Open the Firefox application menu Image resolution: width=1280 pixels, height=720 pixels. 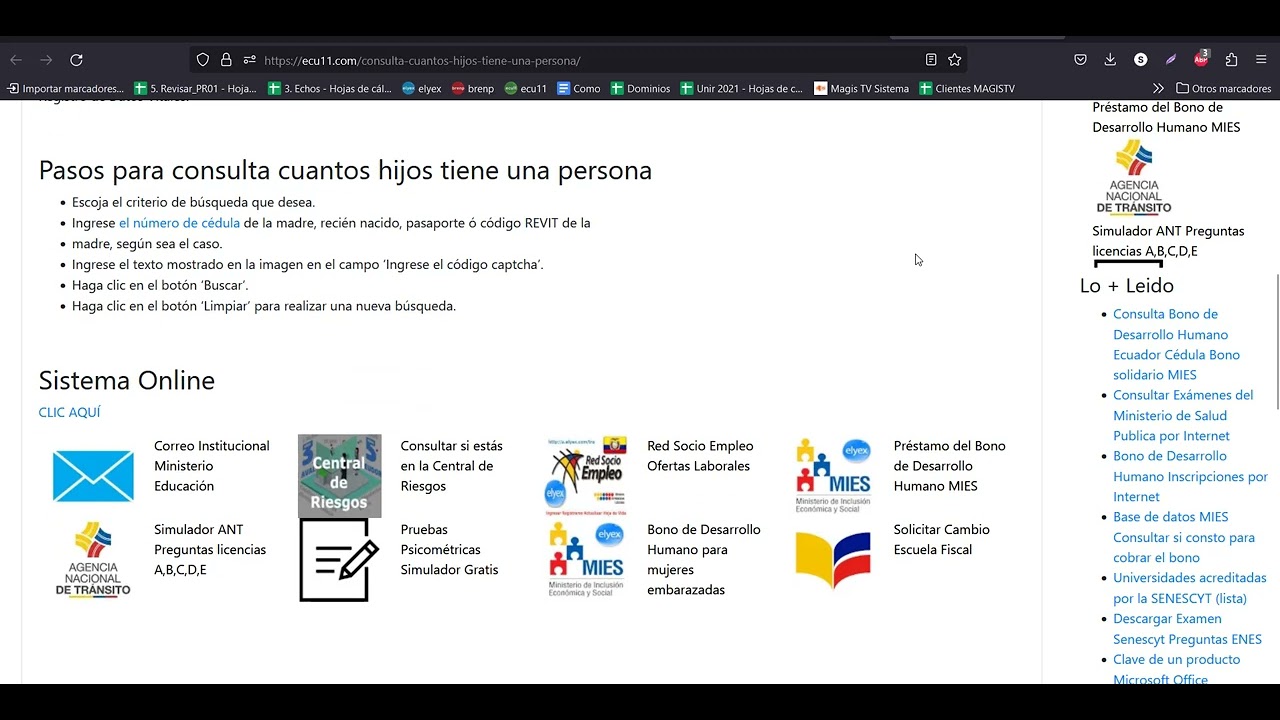click(1261, 59)
